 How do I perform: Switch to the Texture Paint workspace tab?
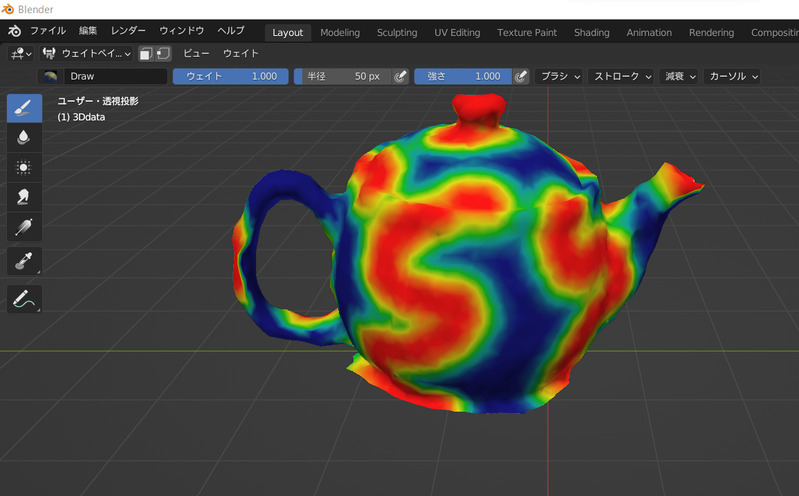(527, 33)
